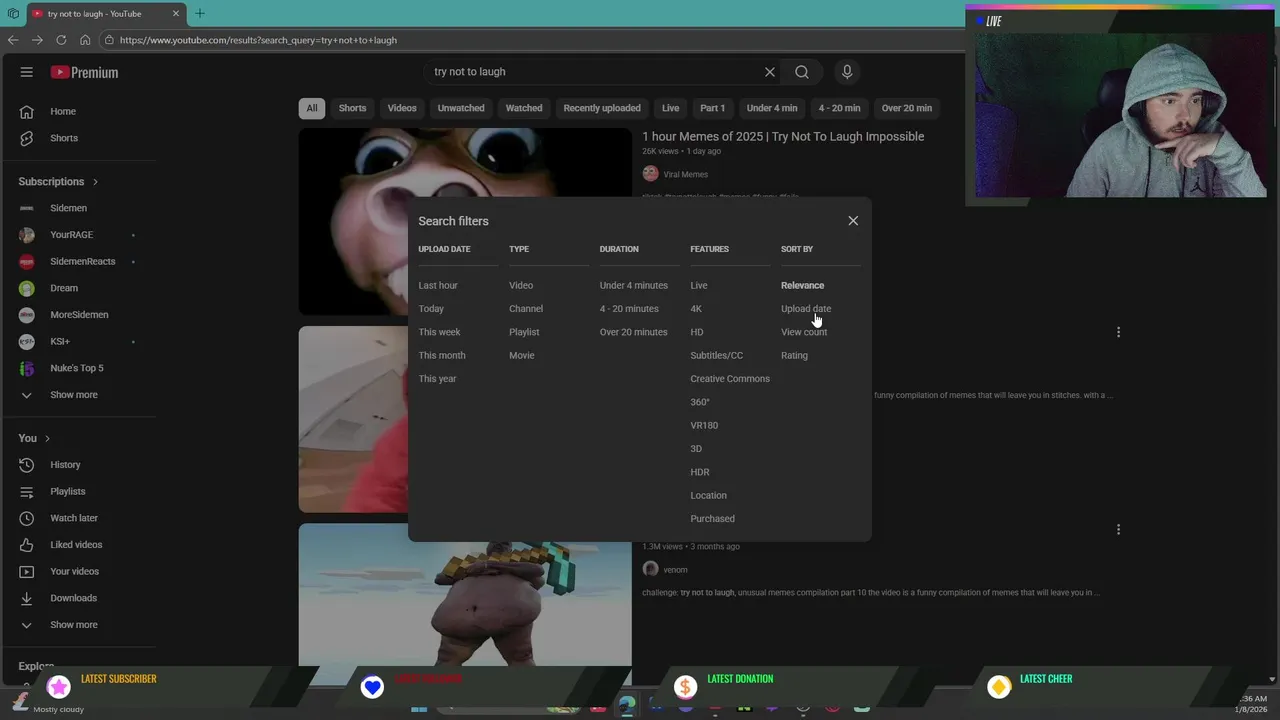1280x720 pixels.
Task: Filter type to Playlist
Action: (x=524, y=332)
